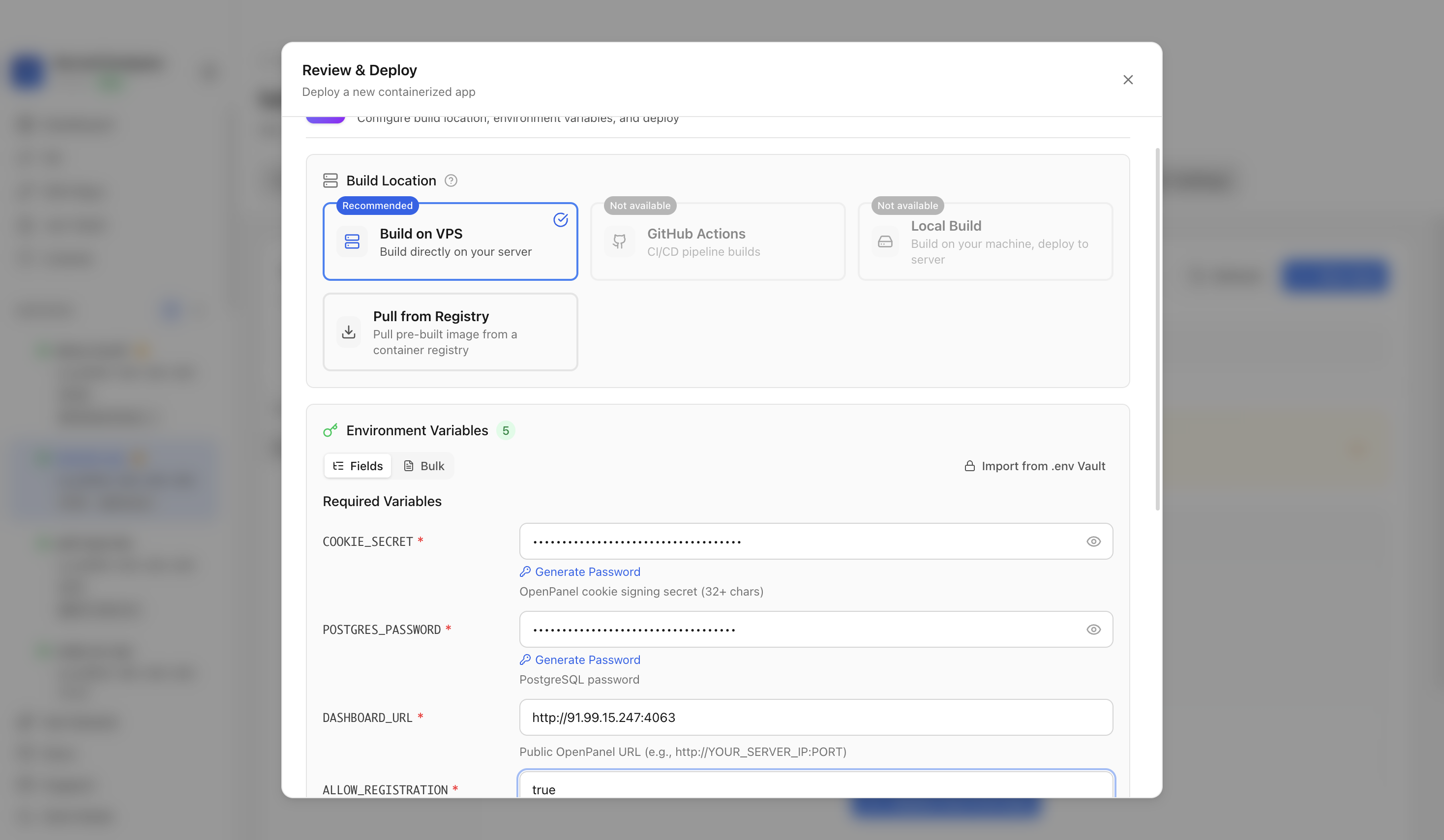Click the Fields tab list icon

click(x=339, y=466)
